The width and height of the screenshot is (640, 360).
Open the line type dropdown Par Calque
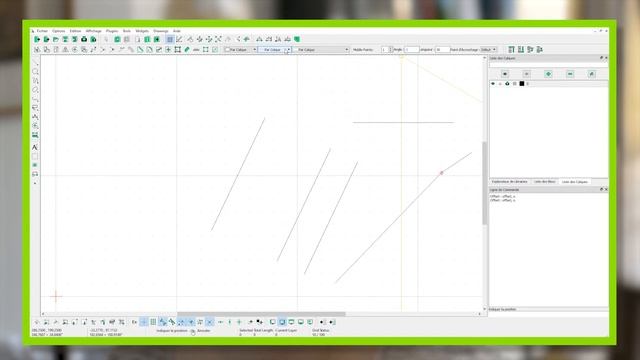tap(321, 49)
